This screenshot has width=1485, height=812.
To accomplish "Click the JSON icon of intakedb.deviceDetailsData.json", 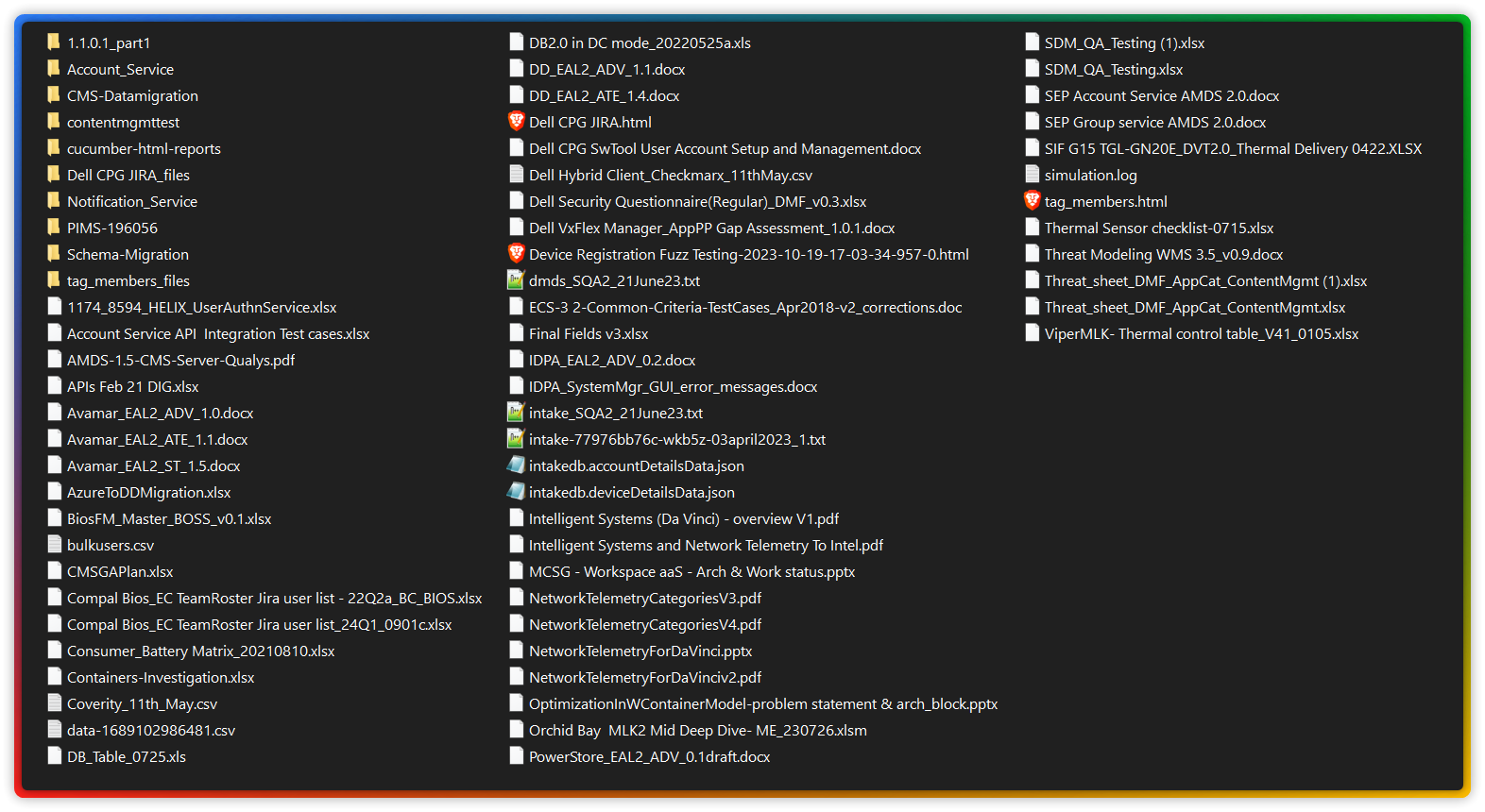I will coord(516,491).
